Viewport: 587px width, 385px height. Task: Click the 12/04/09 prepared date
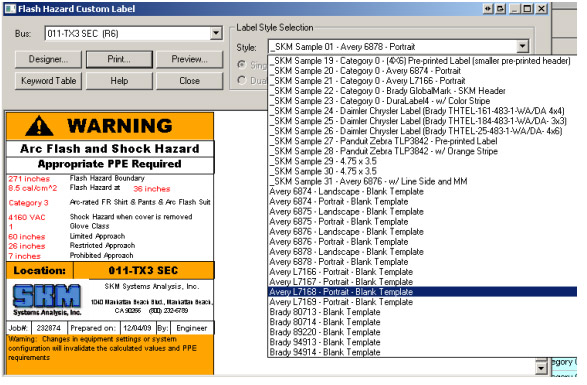pyautogui.click(x=137, y=328)
